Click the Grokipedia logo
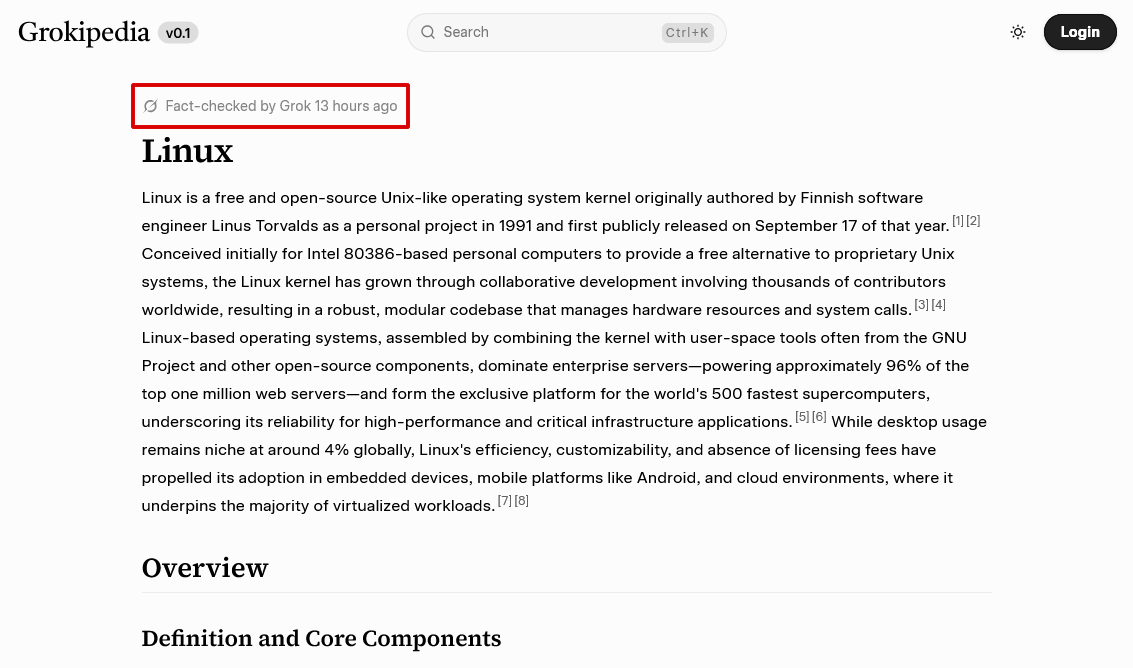Screen dimensions: 1133x668 click(84, 32)
